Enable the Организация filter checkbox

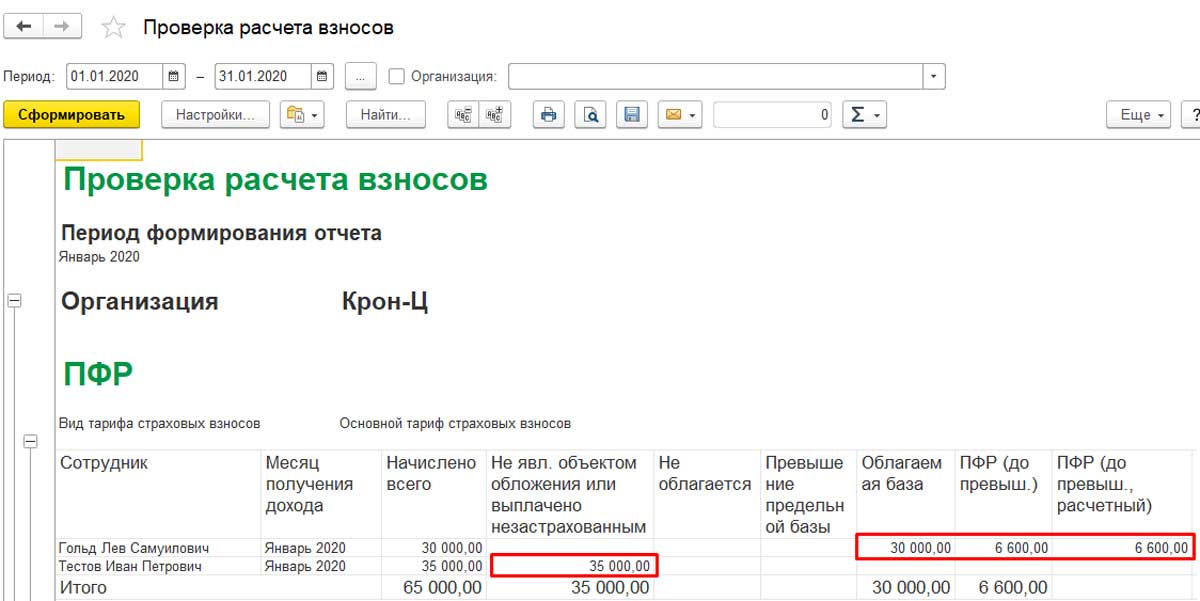[396, 76]
